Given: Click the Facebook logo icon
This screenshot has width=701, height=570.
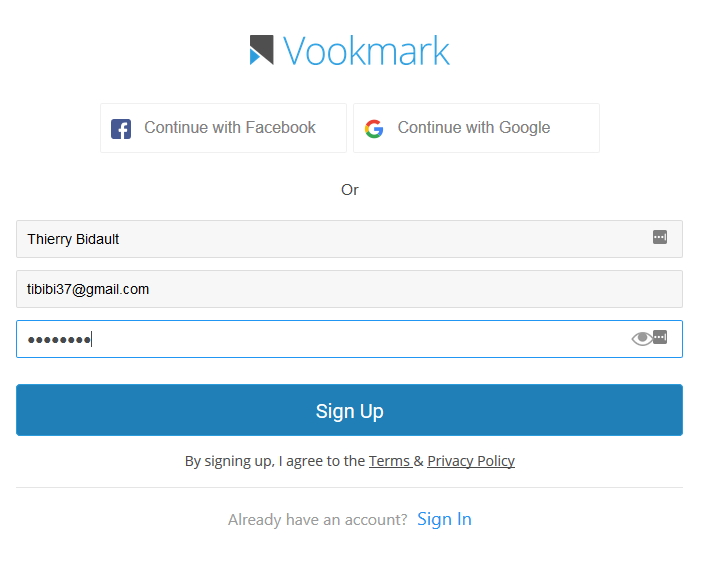Looking at the screenshot, I should [x=121, y=129].
